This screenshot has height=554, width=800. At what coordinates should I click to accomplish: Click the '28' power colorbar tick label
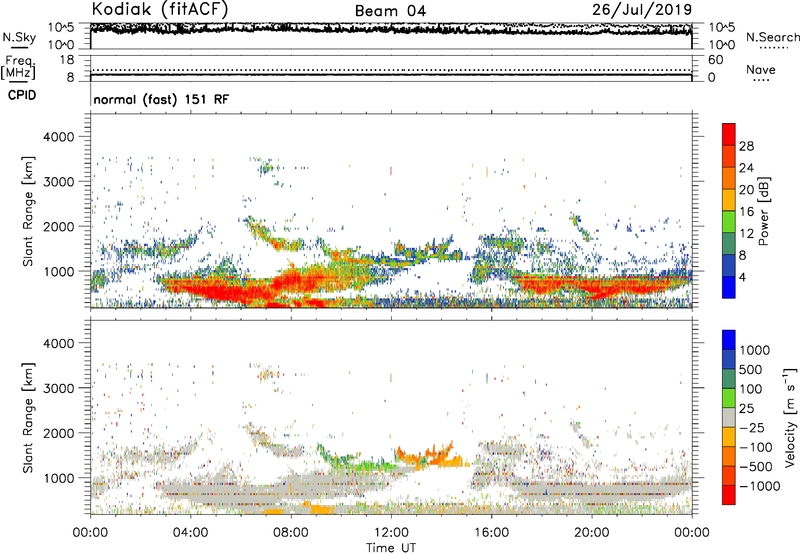pos(746,146)
